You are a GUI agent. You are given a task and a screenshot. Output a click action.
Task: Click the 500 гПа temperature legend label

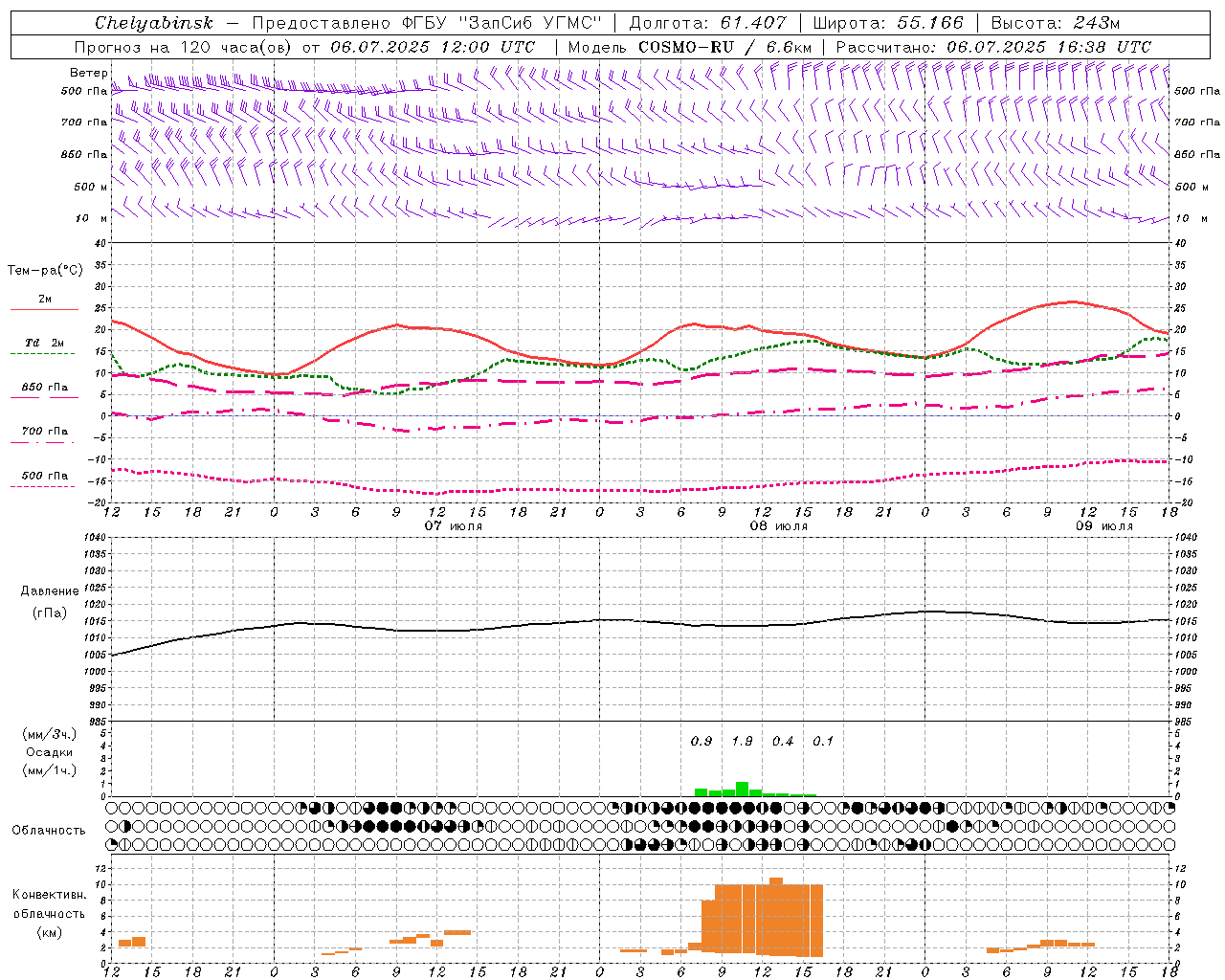click(44, 476)
